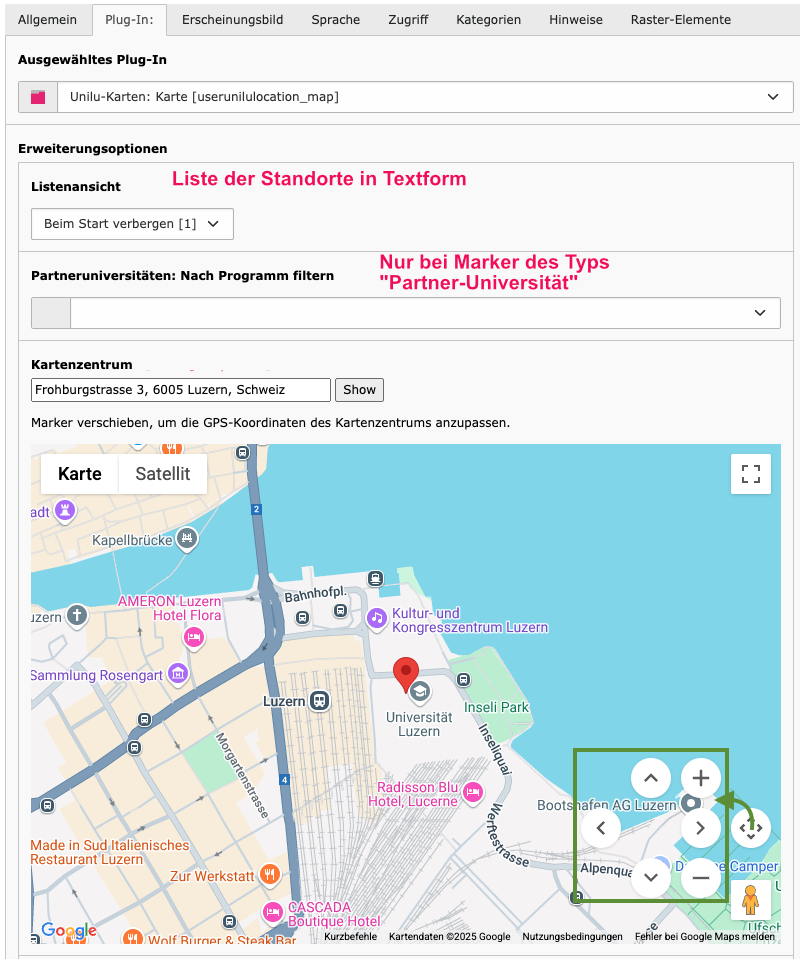Click the Show button
Viewport: 800px width, 959px height.
(x=359, y=390)
